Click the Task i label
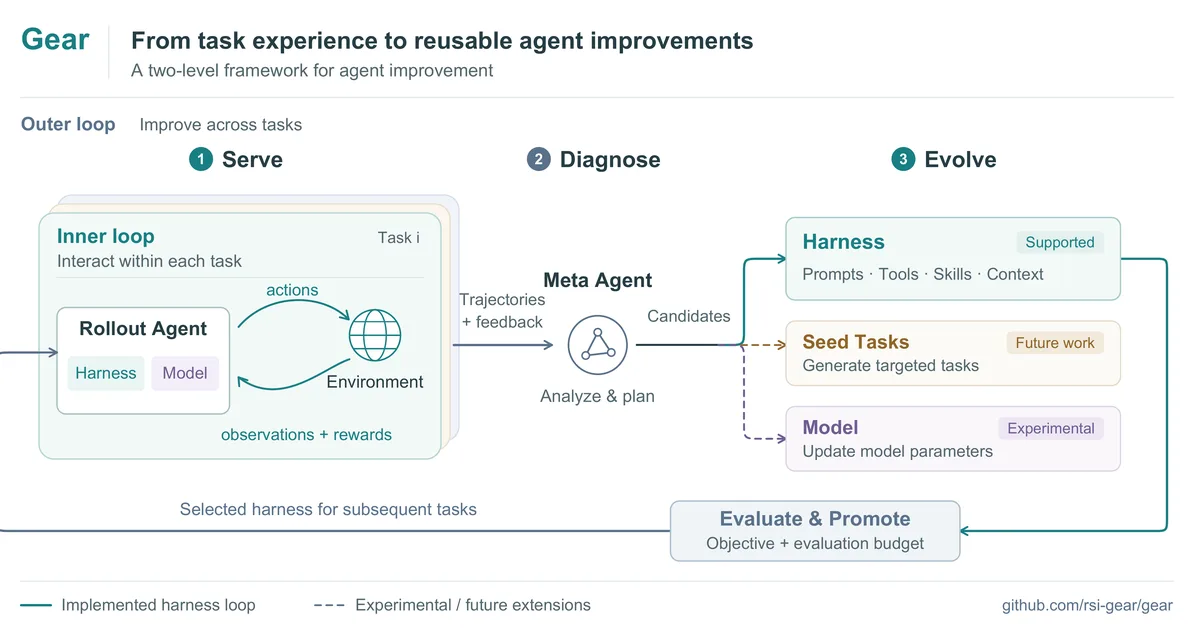This screenshot has height=630, width=1200. pos(399,237)
